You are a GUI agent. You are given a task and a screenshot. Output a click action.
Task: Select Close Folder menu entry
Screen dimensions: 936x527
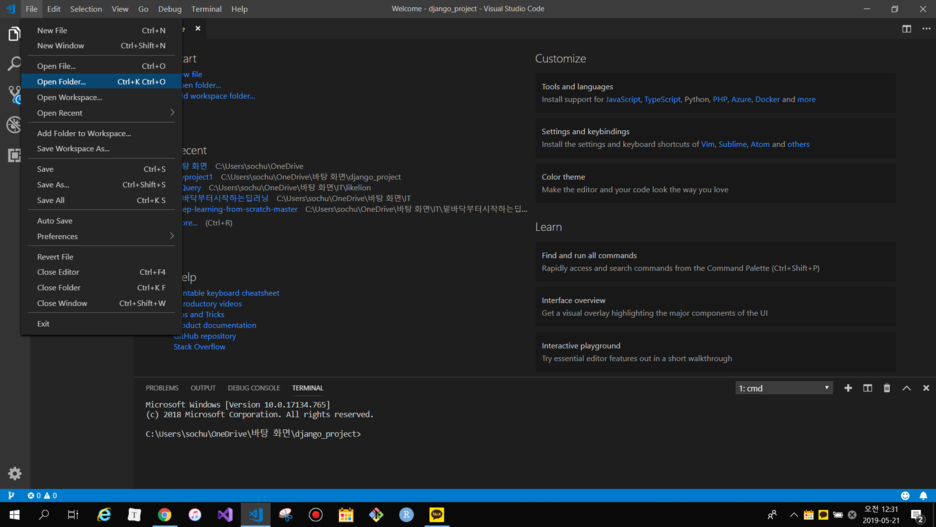pyautogui.click(x=99, y=288)
